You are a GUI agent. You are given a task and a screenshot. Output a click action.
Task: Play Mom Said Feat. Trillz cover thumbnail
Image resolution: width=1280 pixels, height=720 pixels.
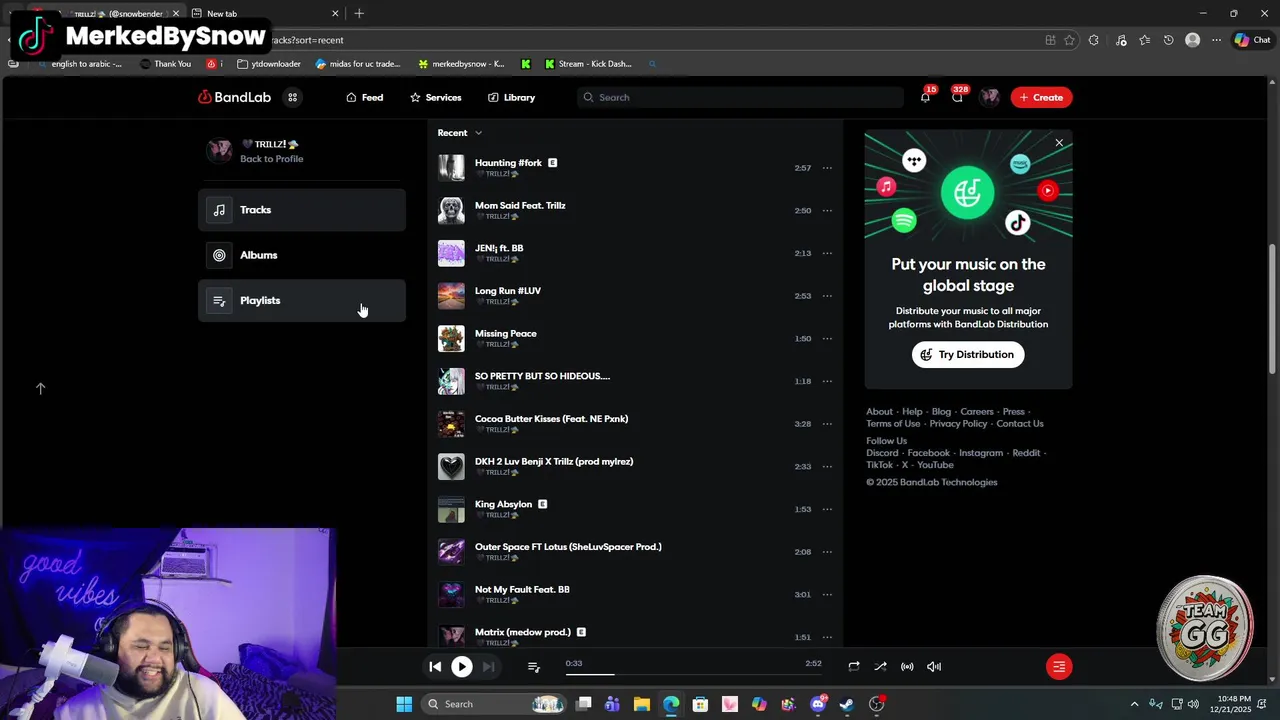click(x=451, y=211)
